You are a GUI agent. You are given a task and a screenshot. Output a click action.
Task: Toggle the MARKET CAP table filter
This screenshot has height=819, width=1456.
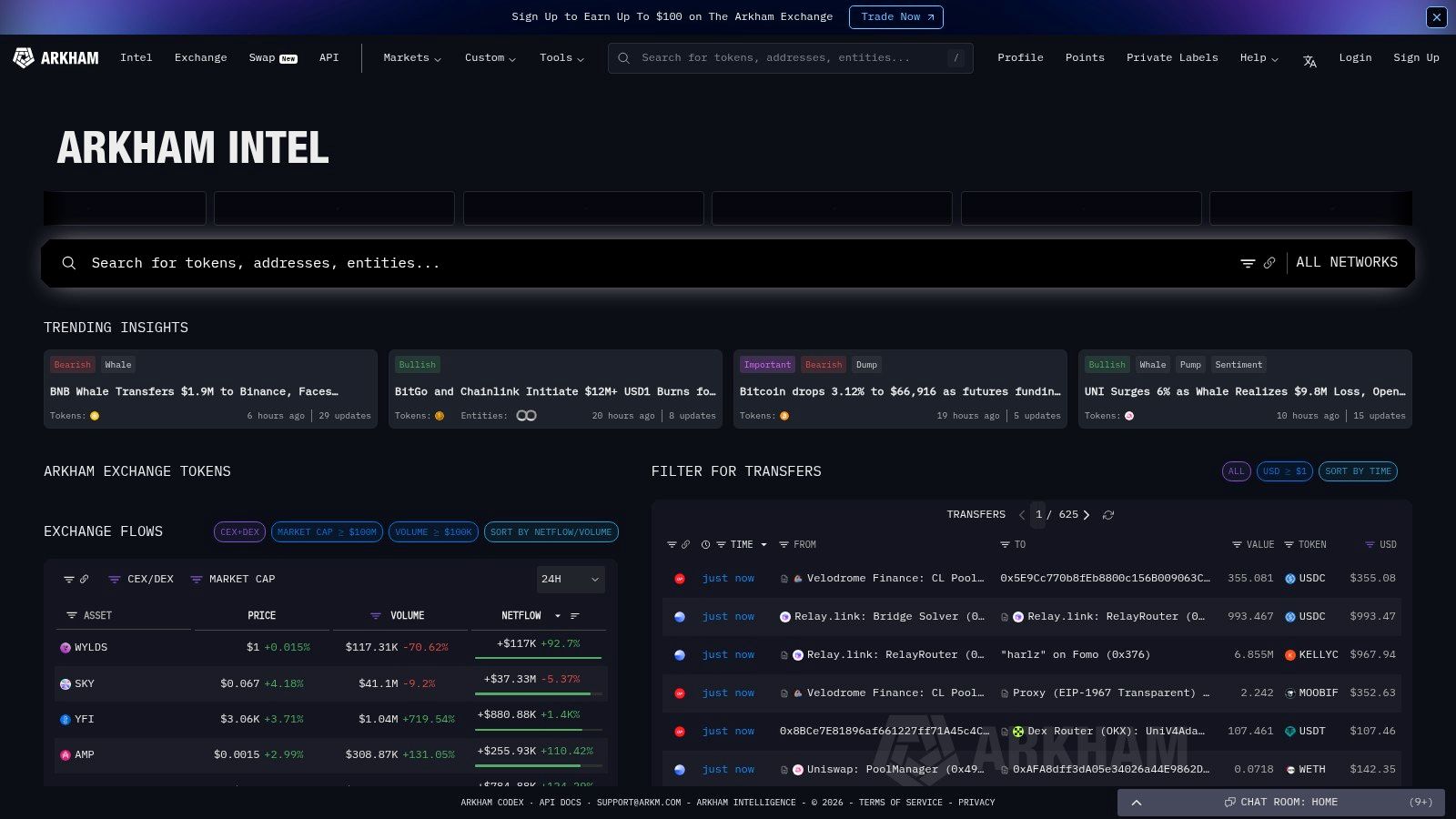232,580
